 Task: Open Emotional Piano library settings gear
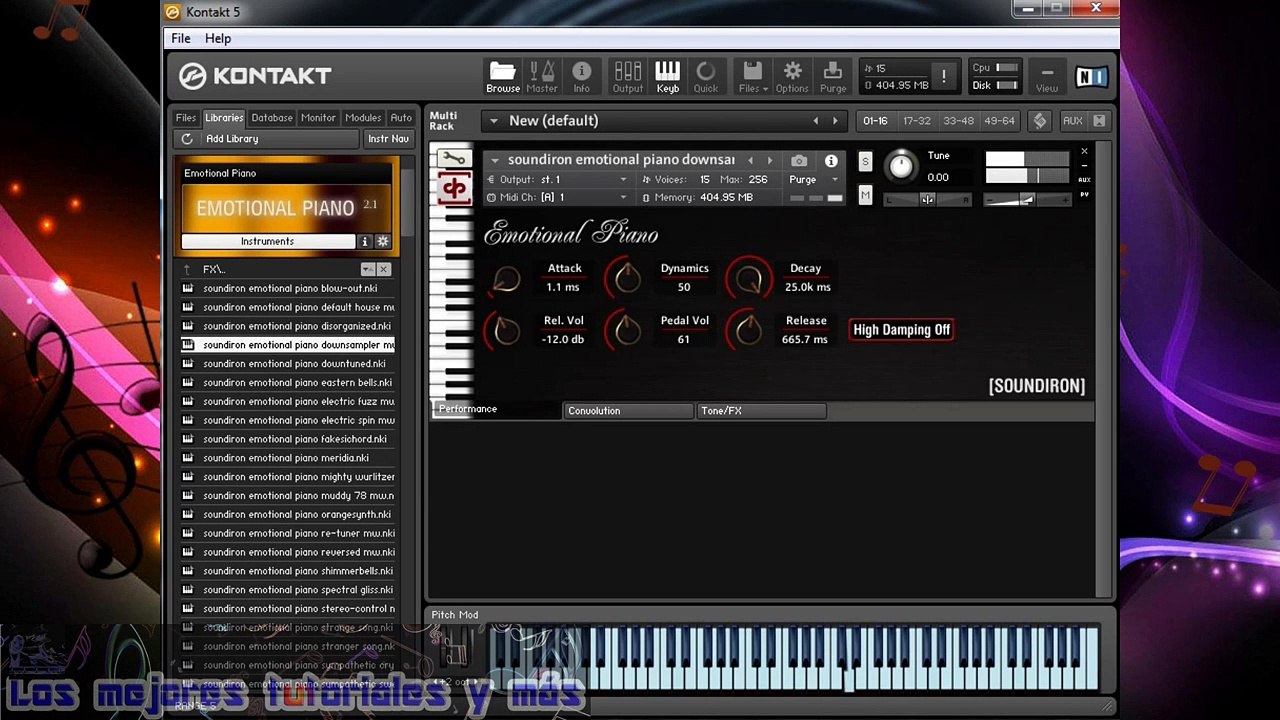383,241
